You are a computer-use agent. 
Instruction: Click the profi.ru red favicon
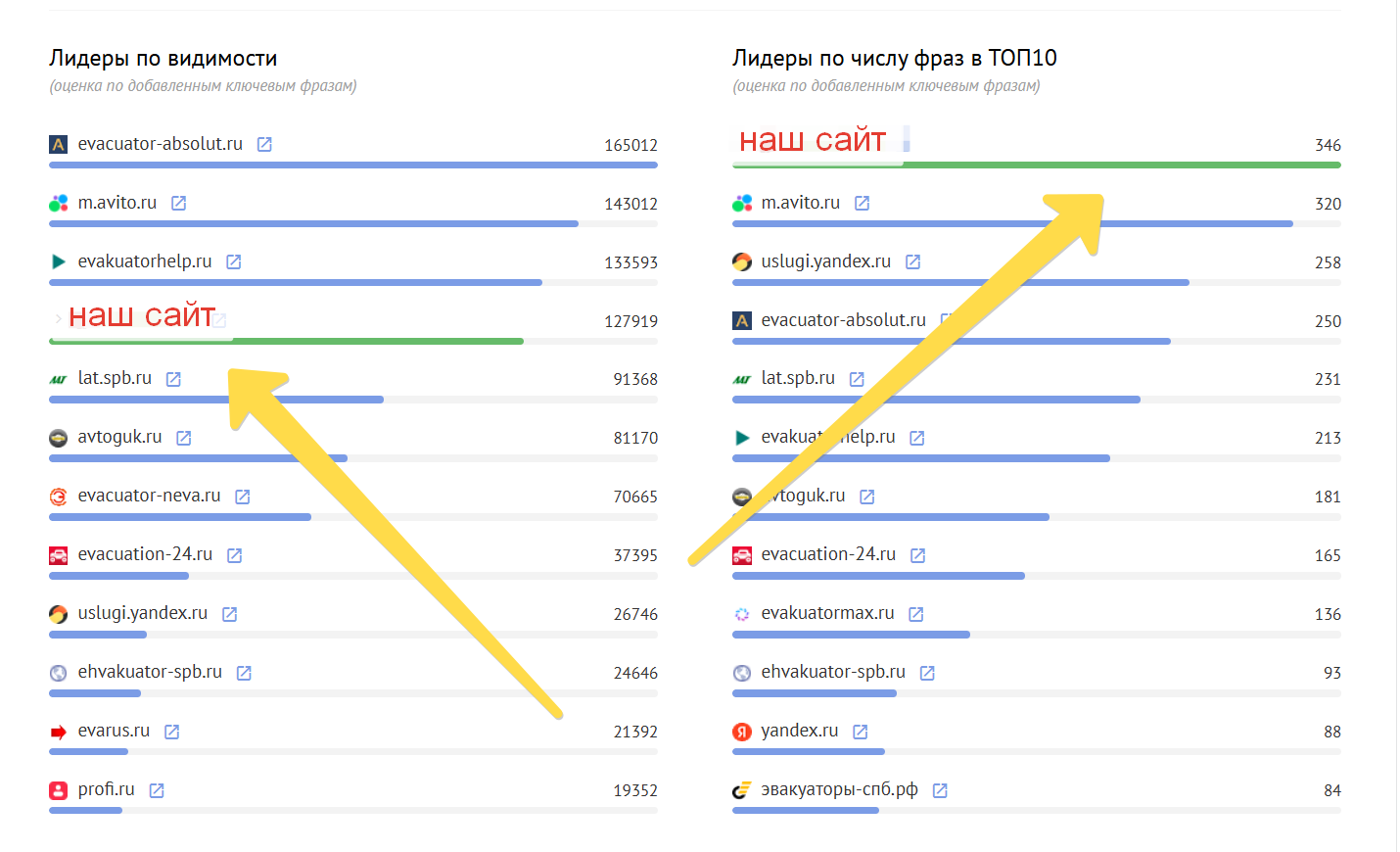click(59, 790)
